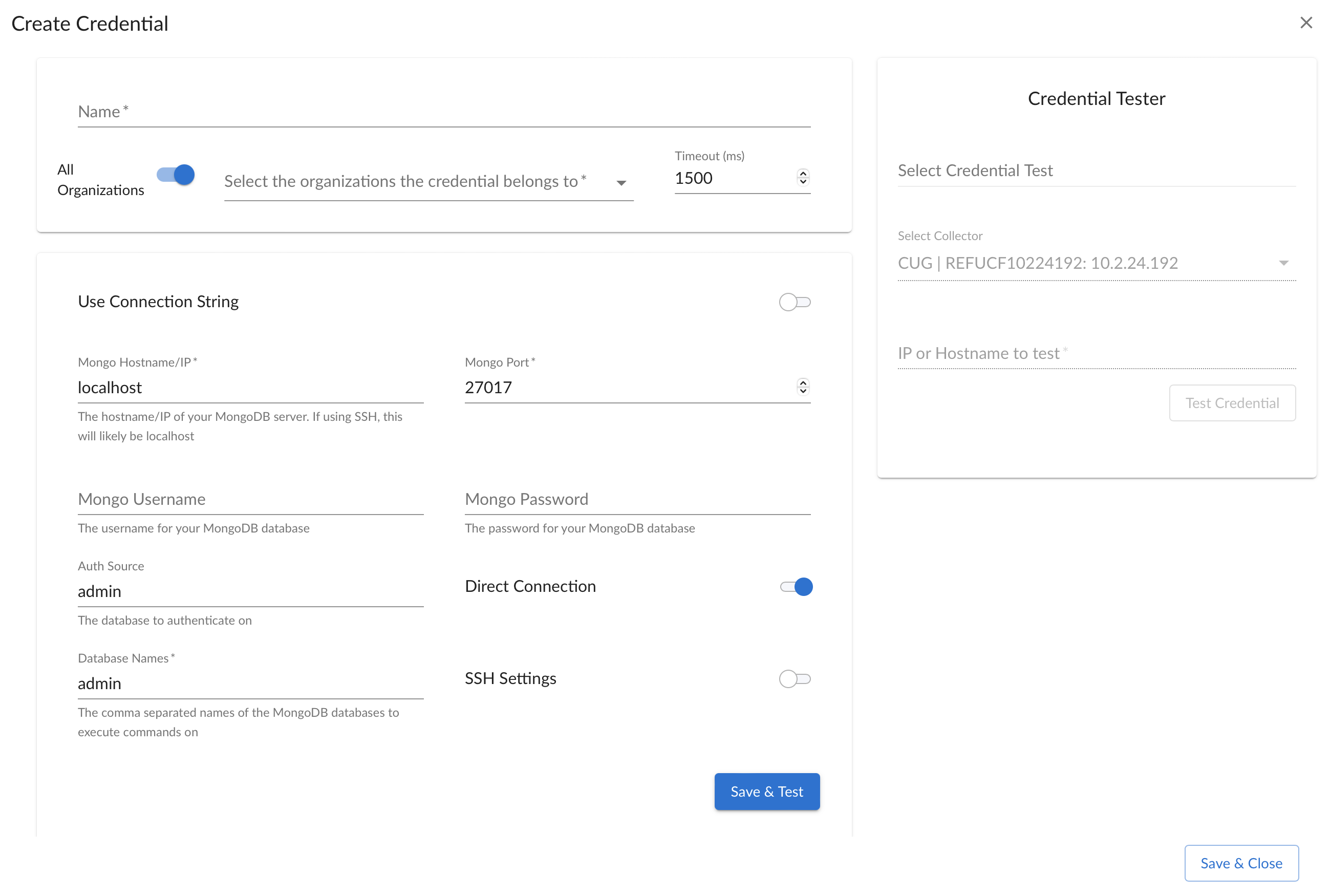Disable the Direct Connection toggle
Viewport: 1330px width, 896px height.
pos(796,586)
